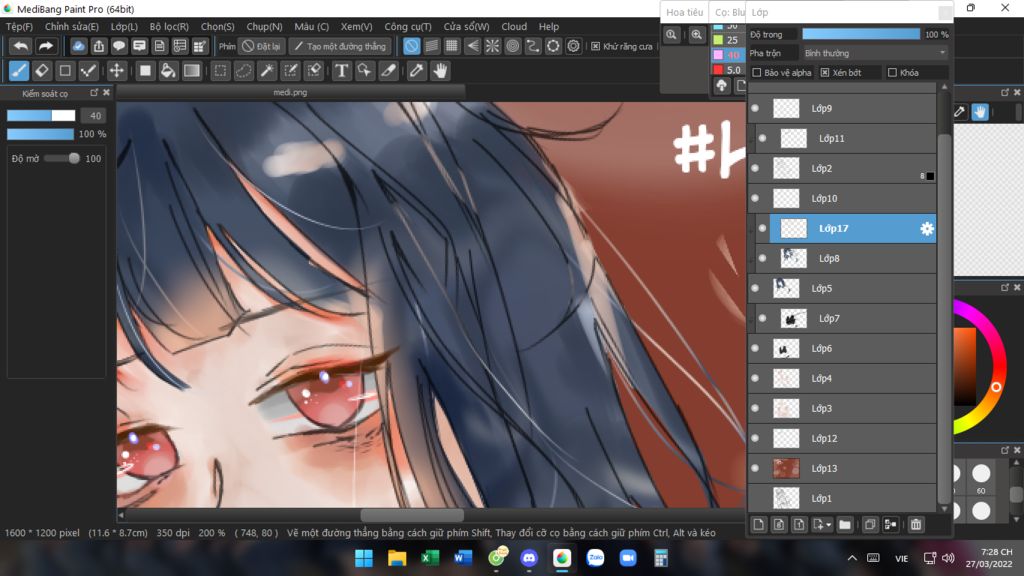This screenshot has height=576, width=1024.
Task: Toggle visibility of layer Lớp13
Action: tap(755, 468)
